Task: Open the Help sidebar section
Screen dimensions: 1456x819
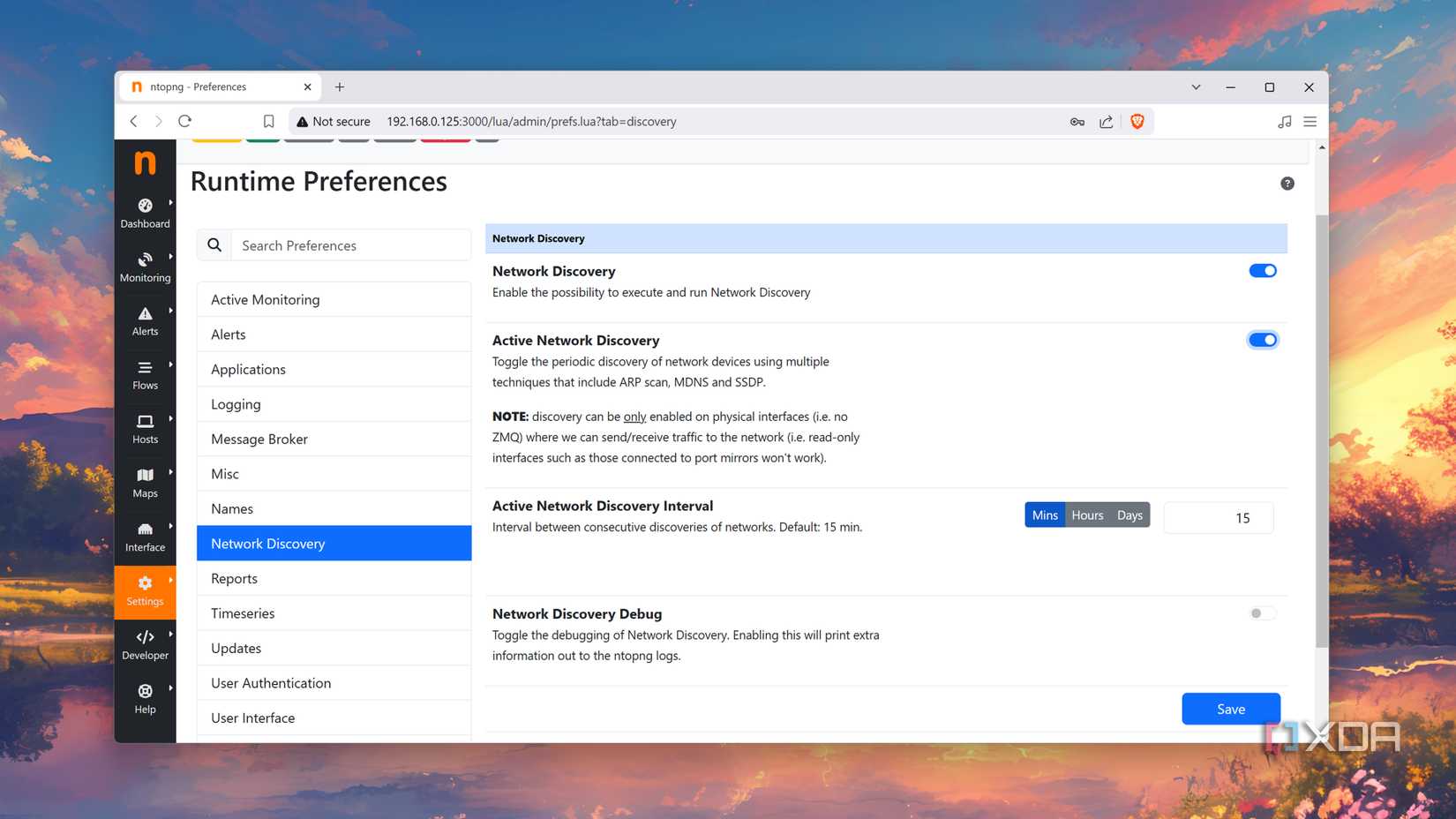Action: click(145, 698)
